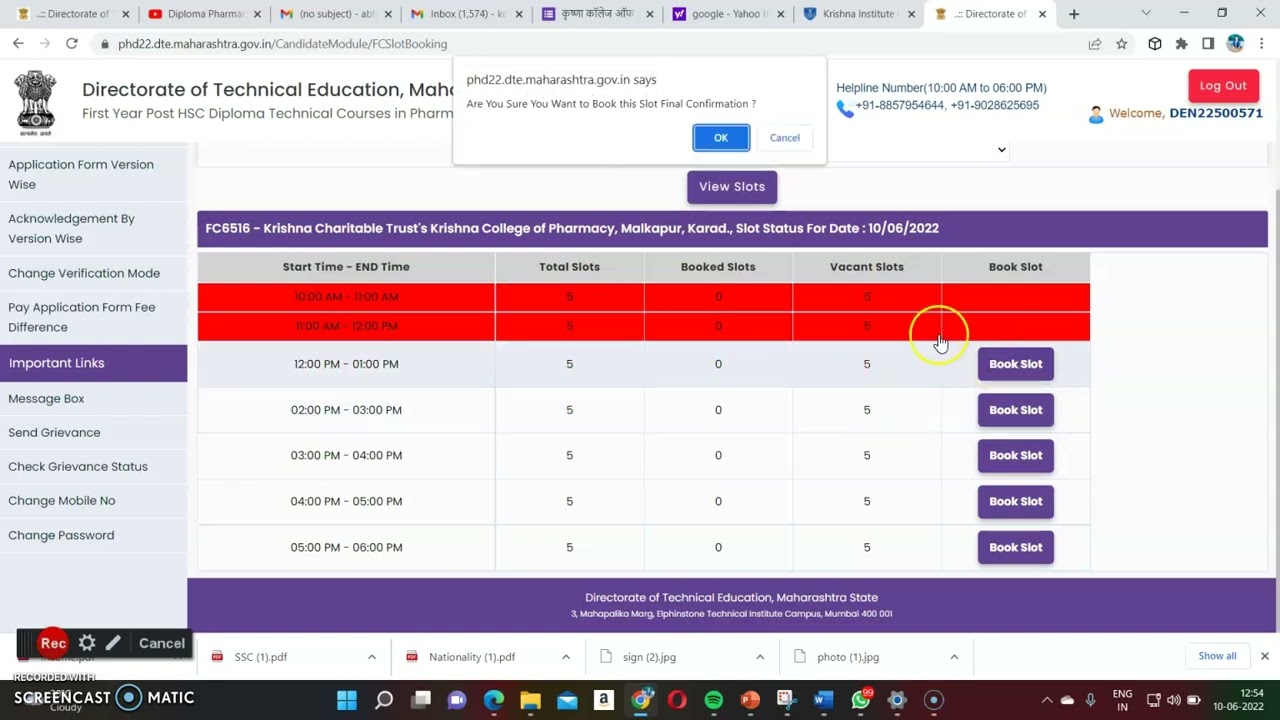Go back using the browser back arrow
The image size is (1280, 720).
(18, 44)
